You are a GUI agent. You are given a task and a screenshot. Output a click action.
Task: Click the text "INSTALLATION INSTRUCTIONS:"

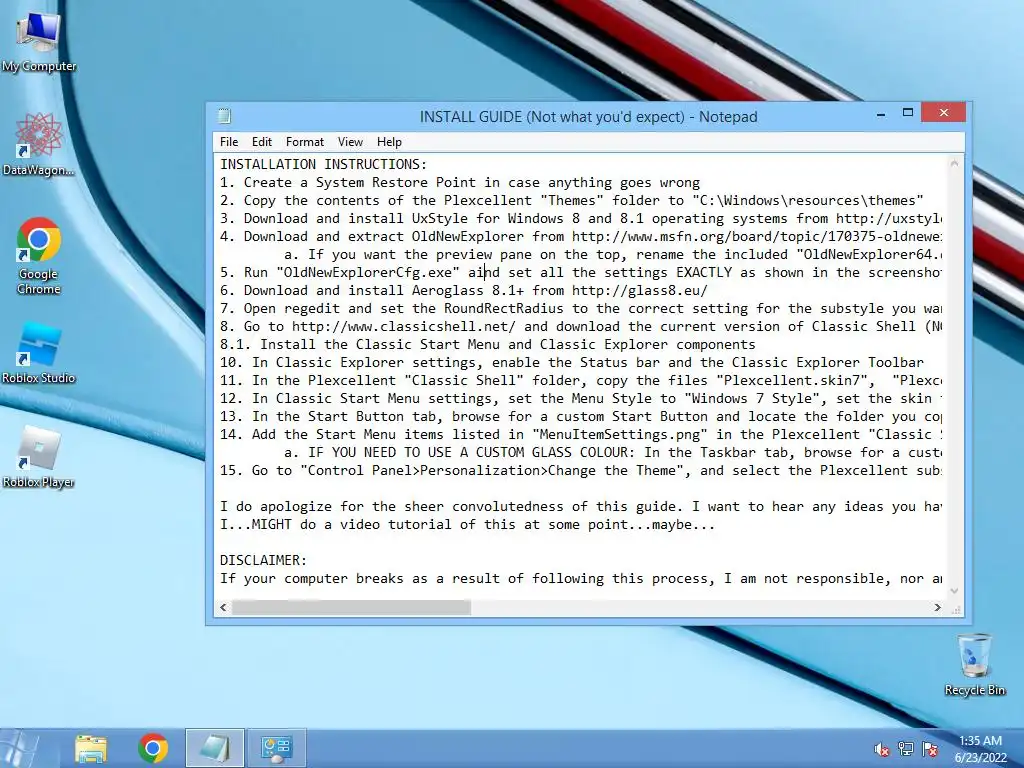coord(323,165)
